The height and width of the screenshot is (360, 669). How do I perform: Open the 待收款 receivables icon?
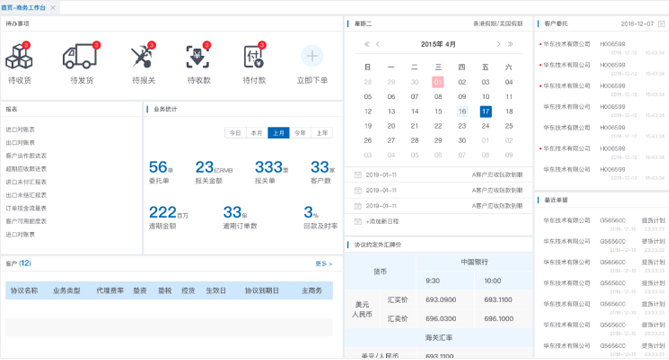(x=198, y=57)
